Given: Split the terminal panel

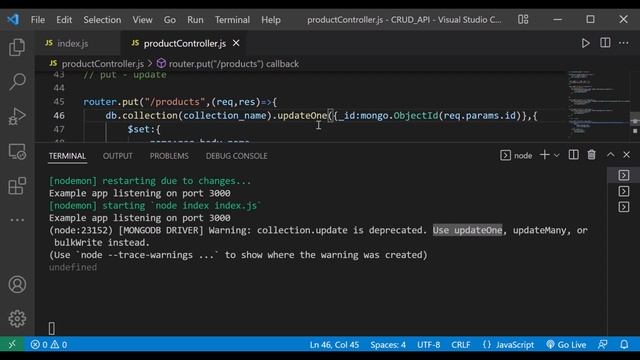Looking at the screenshot, I should click(573, 155).
